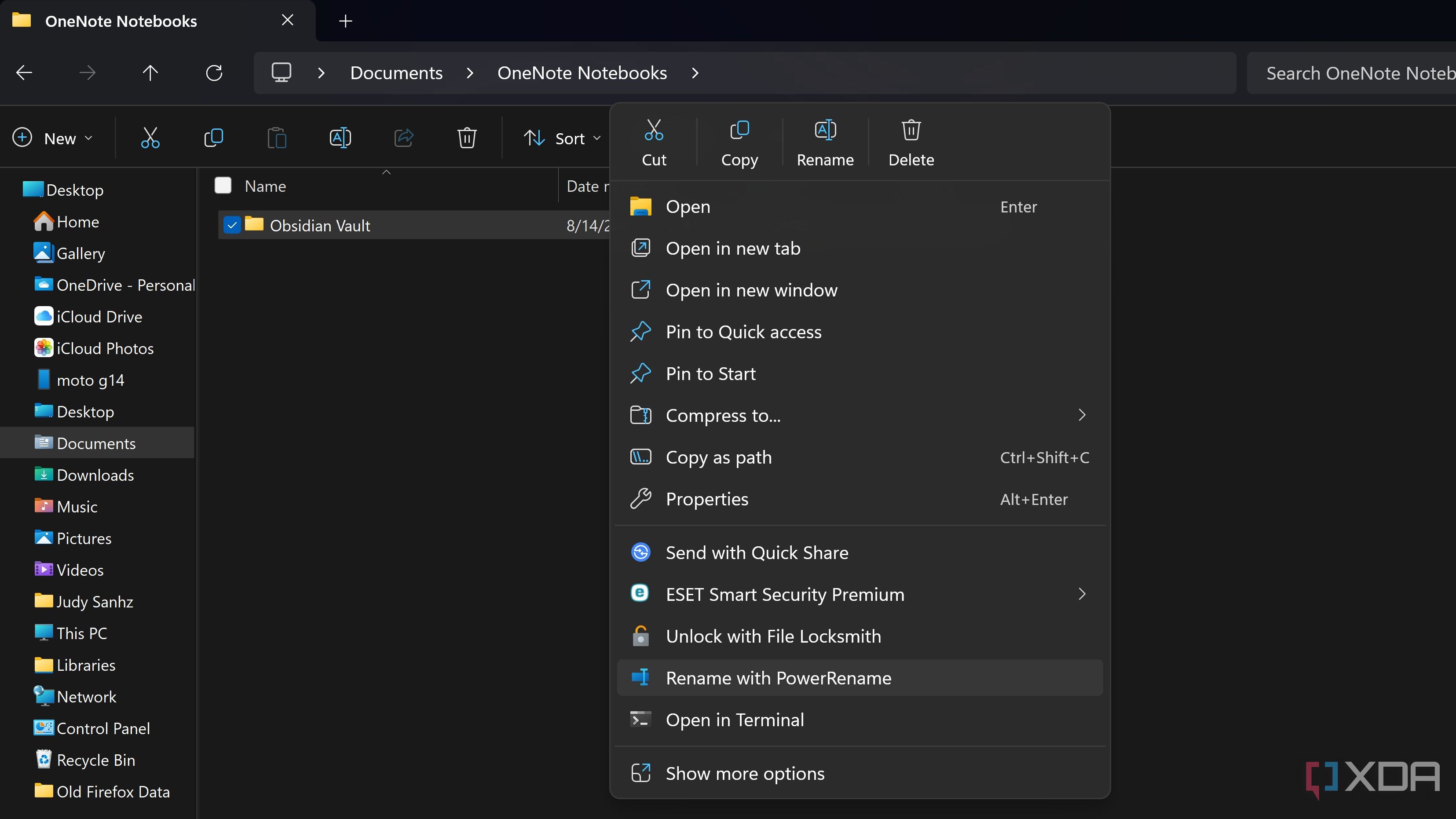
Task: Click the toolbar Rename icon
Action: tap(340, 138)
